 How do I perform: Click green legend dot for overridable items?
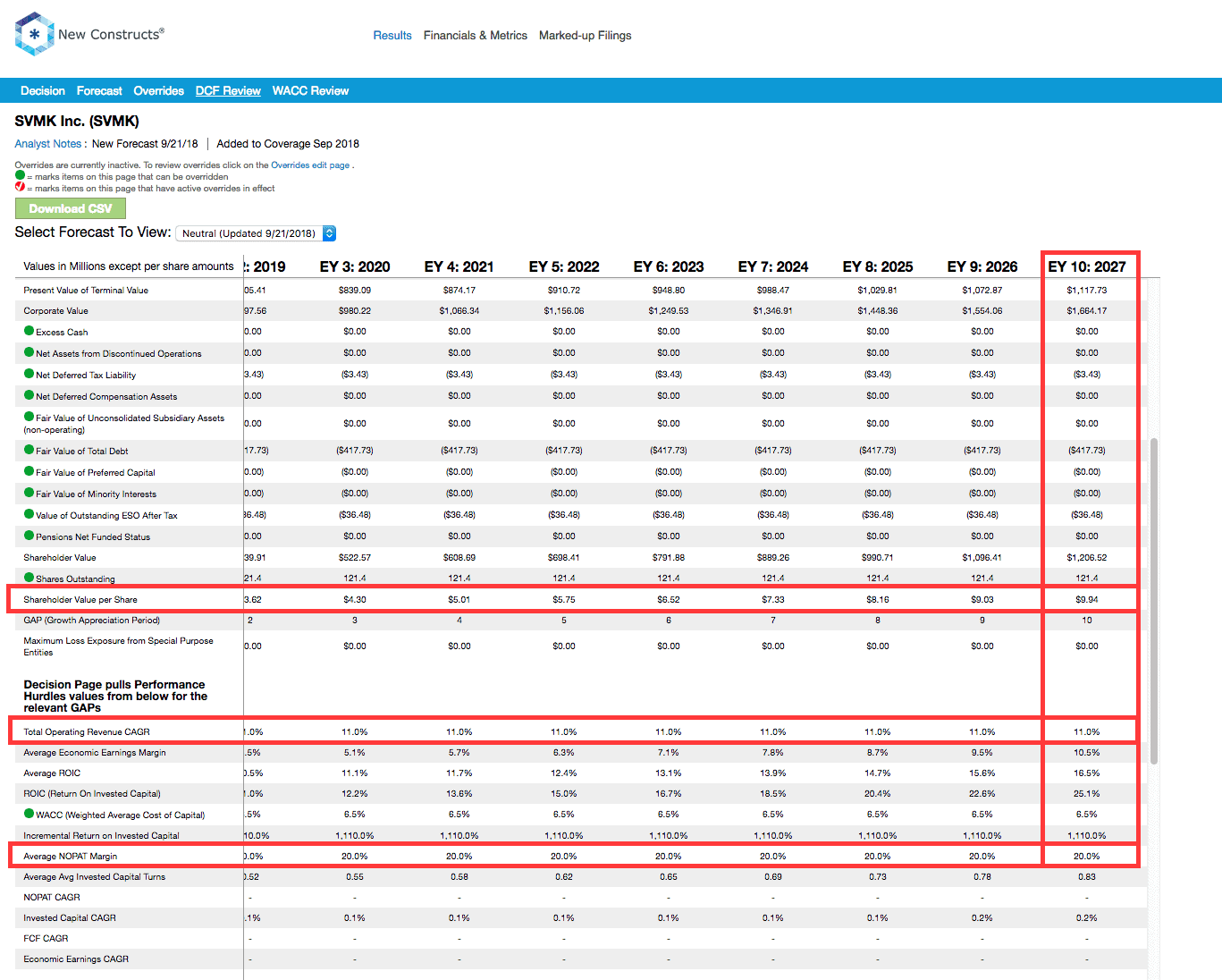20,175
